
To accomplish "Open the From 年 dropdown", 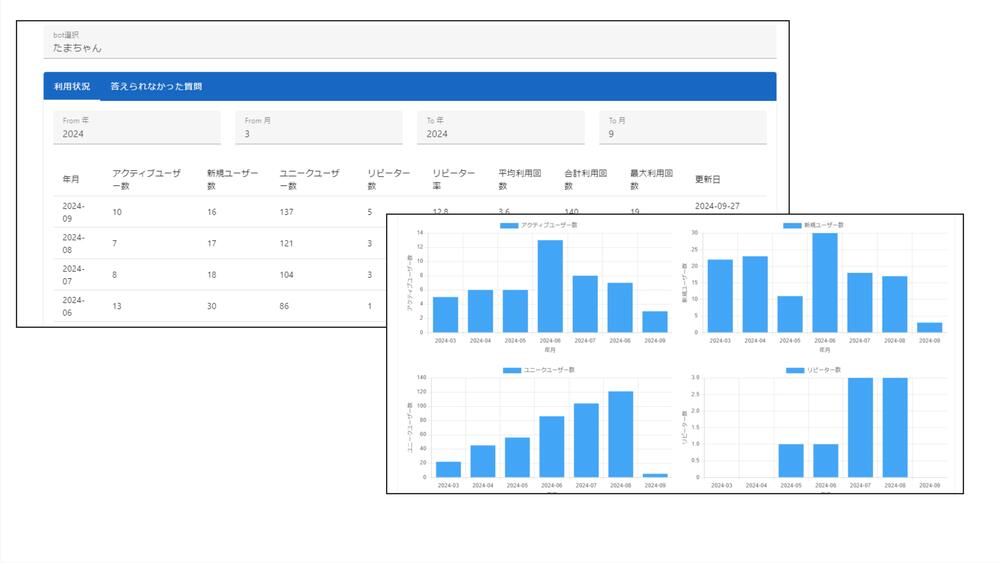I will [x=136, y=128].
